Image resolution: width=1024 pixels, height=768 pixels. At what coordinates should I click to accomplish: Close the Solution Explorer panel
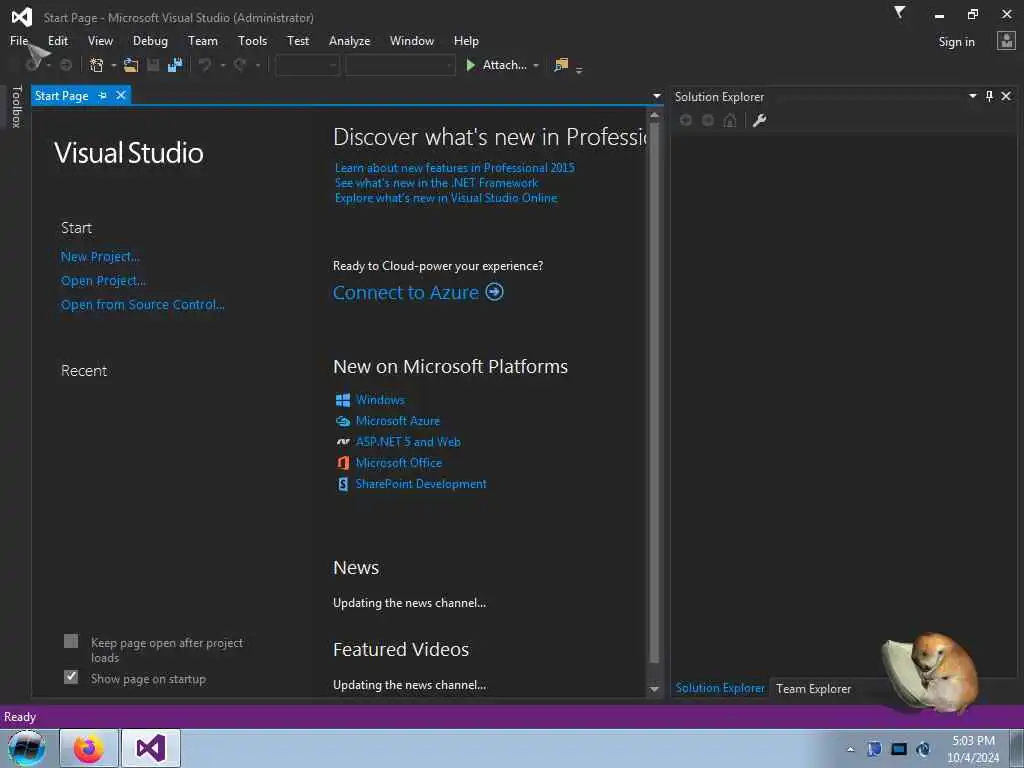pyautogui.click(x=1006, y=96)
